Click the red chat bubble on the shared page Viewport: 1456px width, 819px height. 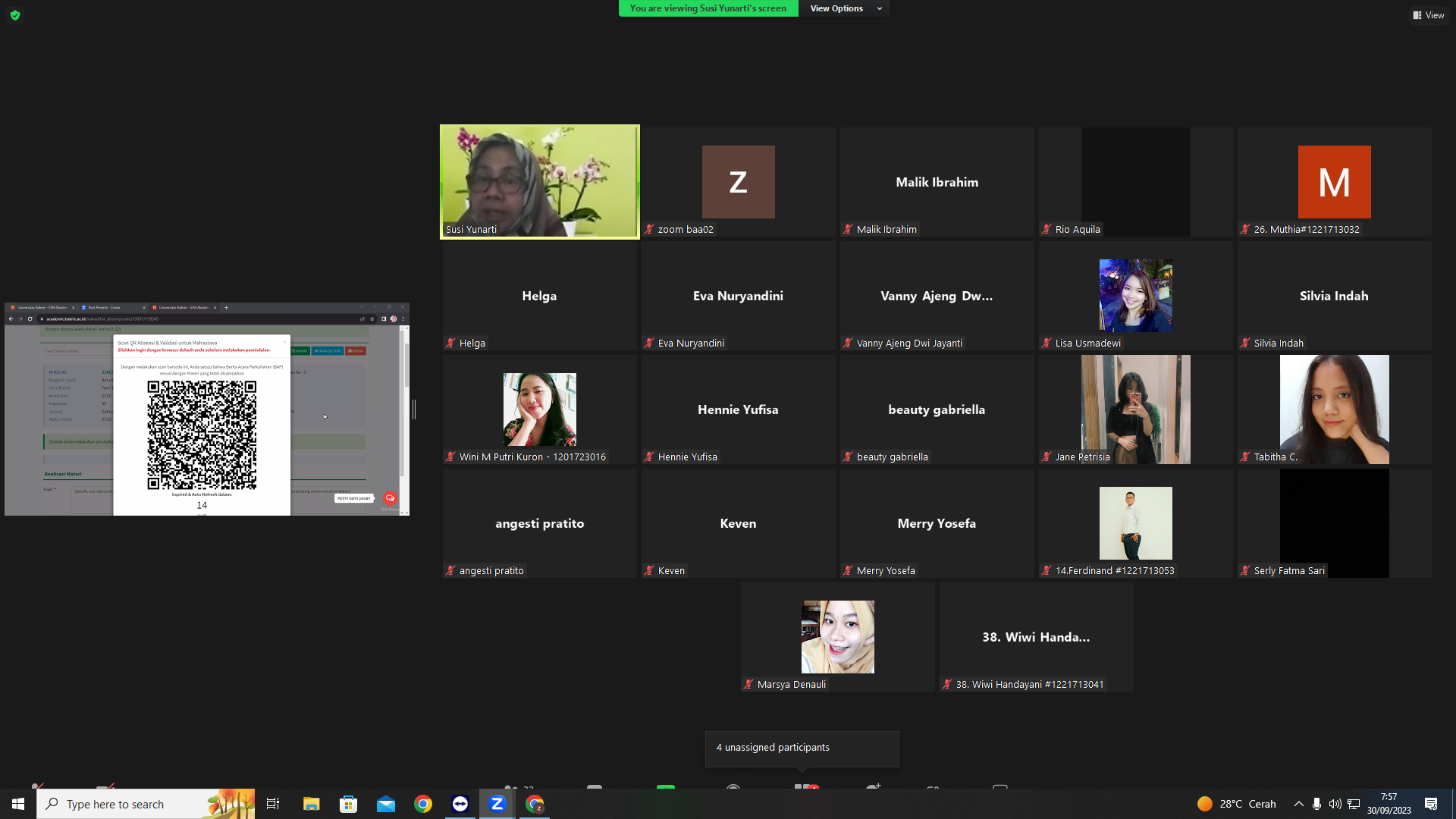pos(390,498)
